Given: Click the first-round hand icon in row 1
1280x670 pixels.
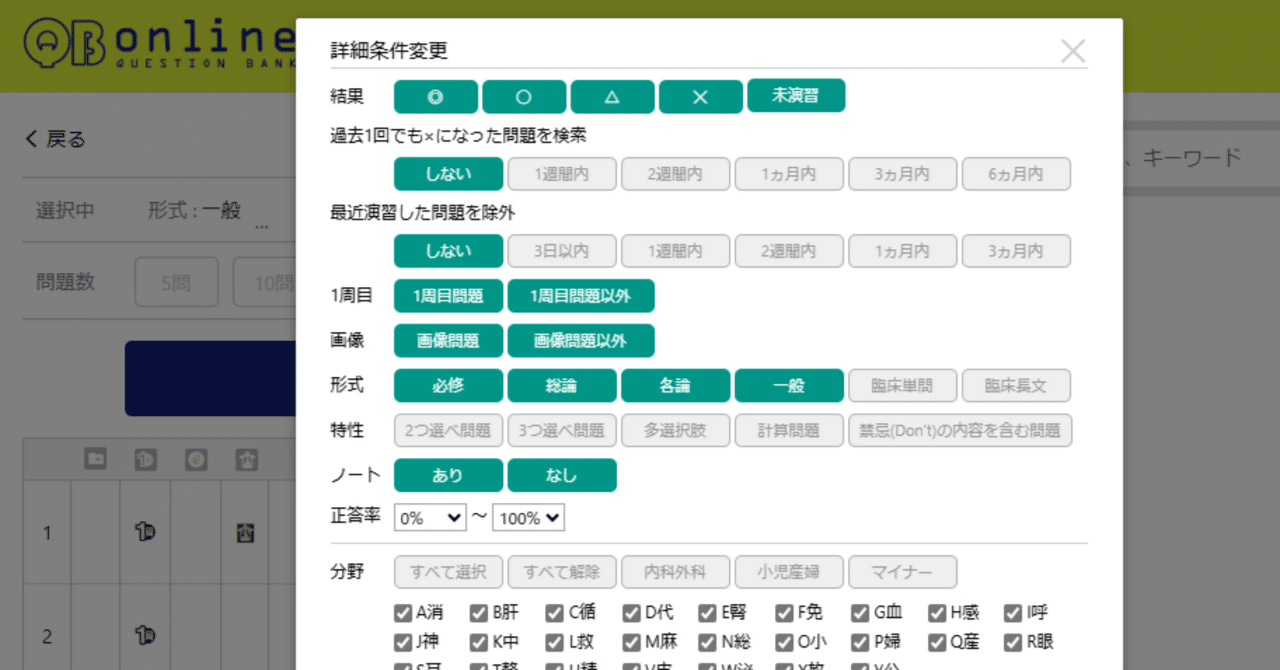Looking at the screenshot, I should 145,533.
